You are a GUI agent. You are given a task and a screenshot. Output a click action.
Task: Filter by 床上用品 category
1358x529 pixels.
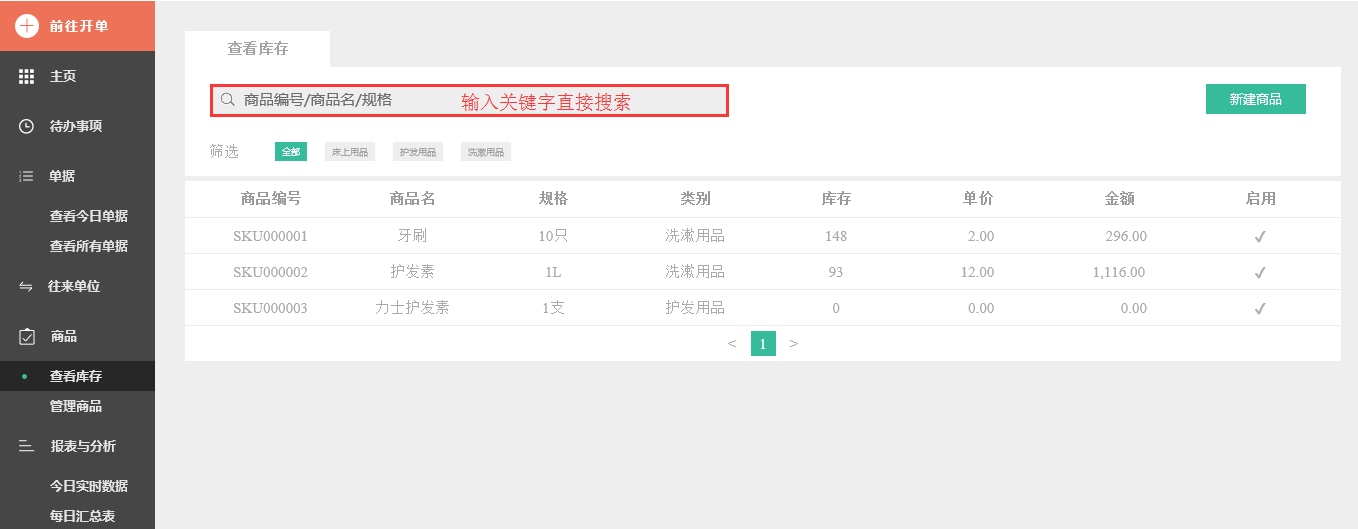tap(350, 152)
